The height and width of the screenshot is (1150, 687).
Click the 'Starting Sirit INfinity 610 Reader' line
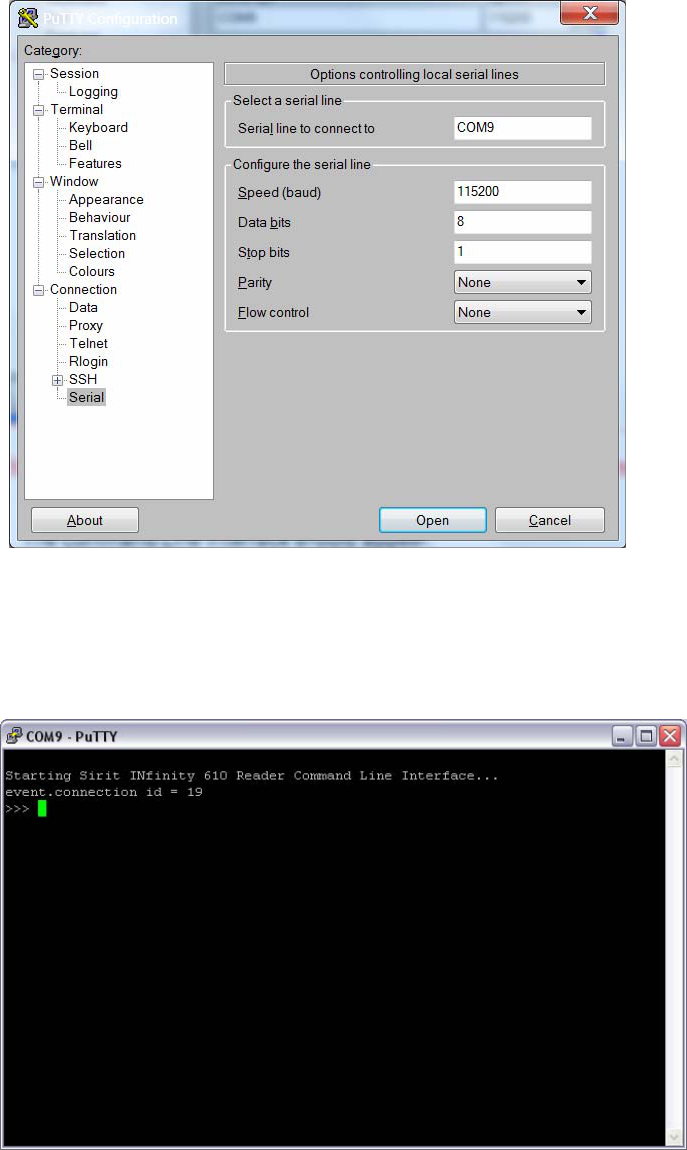click(251, 775)
